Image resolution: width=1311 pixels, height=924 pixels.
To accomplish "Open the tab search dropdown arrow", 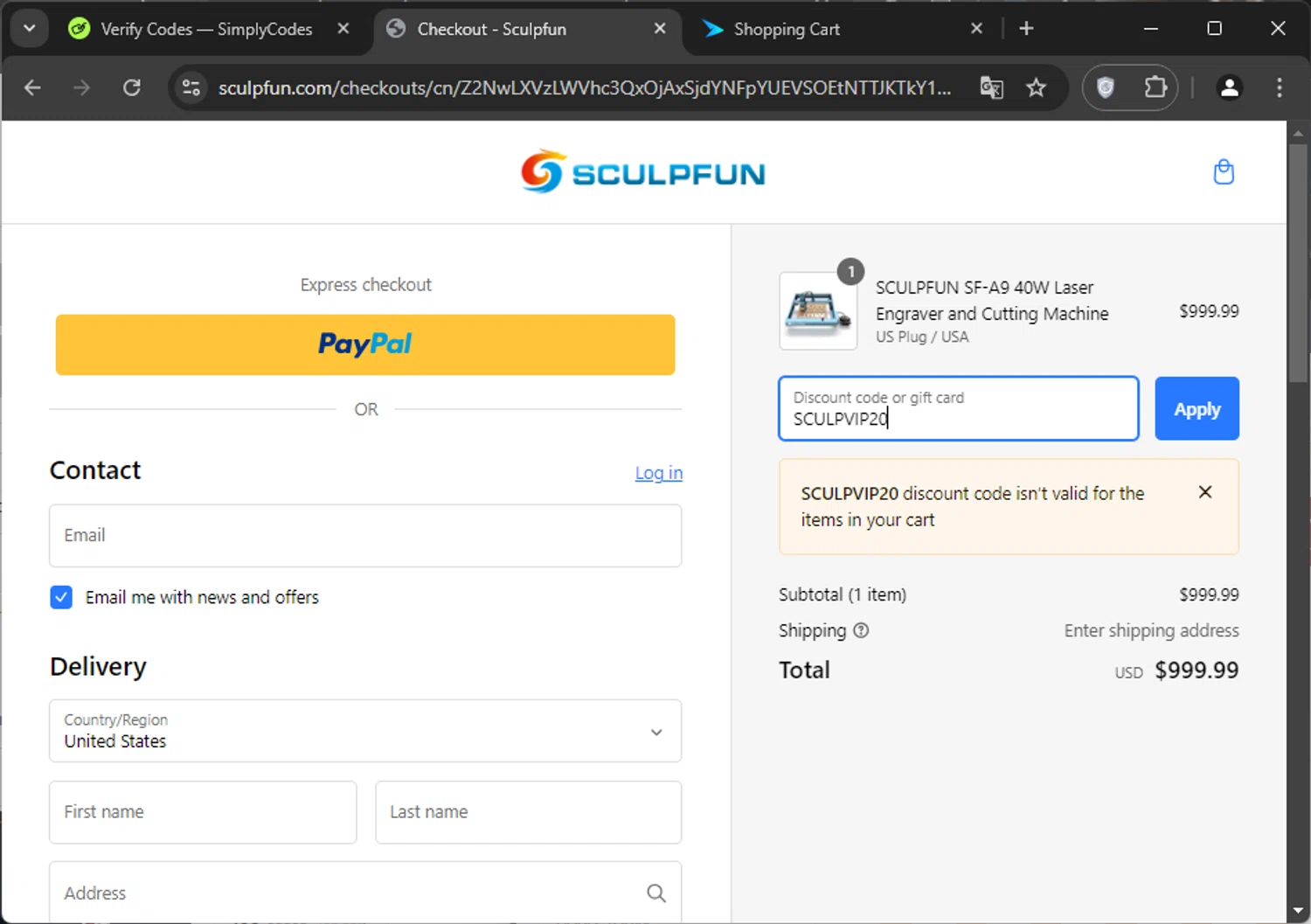I will (x=29, y=28).
